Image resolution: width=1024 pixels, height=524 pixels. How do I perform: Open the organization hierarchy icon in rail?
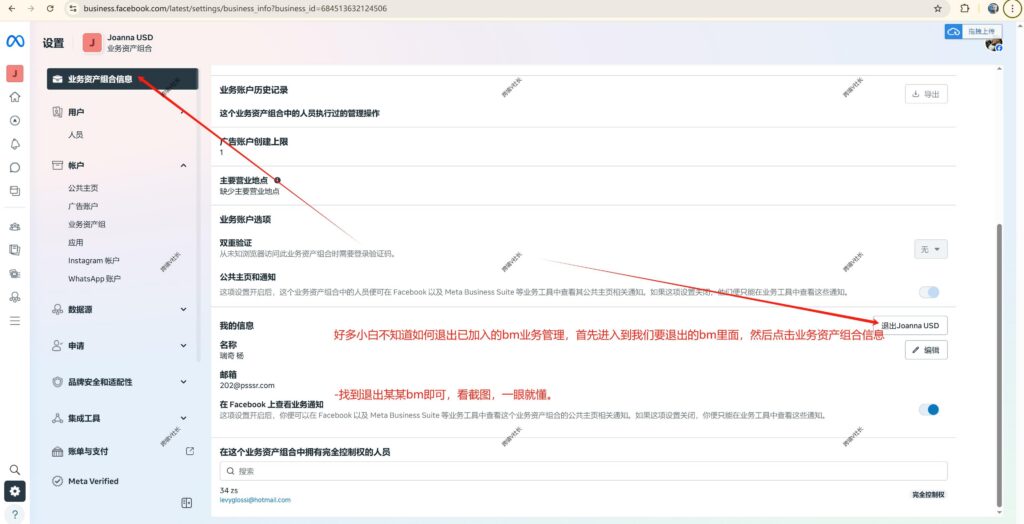(14, 297)
